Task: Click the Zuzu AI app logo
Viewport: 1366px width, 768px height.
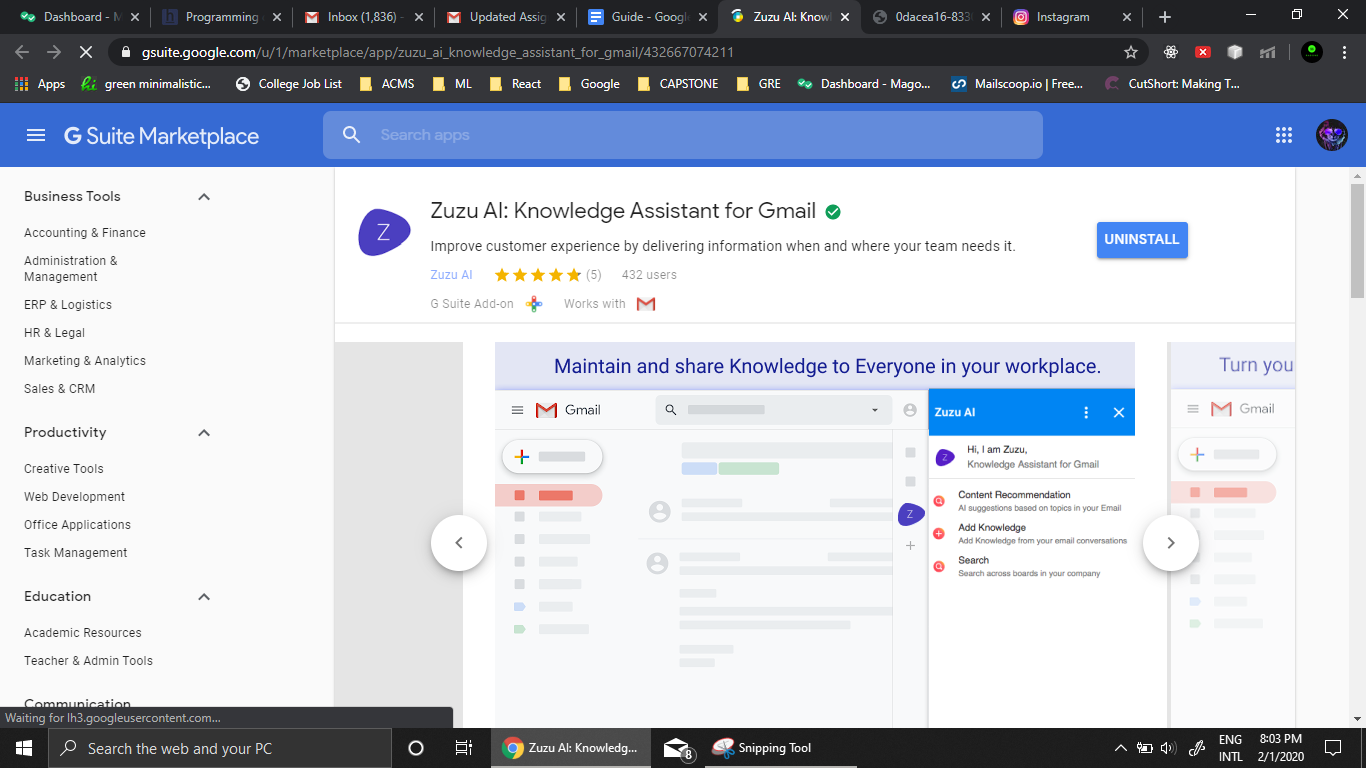Action: click(x=384, y=233)
